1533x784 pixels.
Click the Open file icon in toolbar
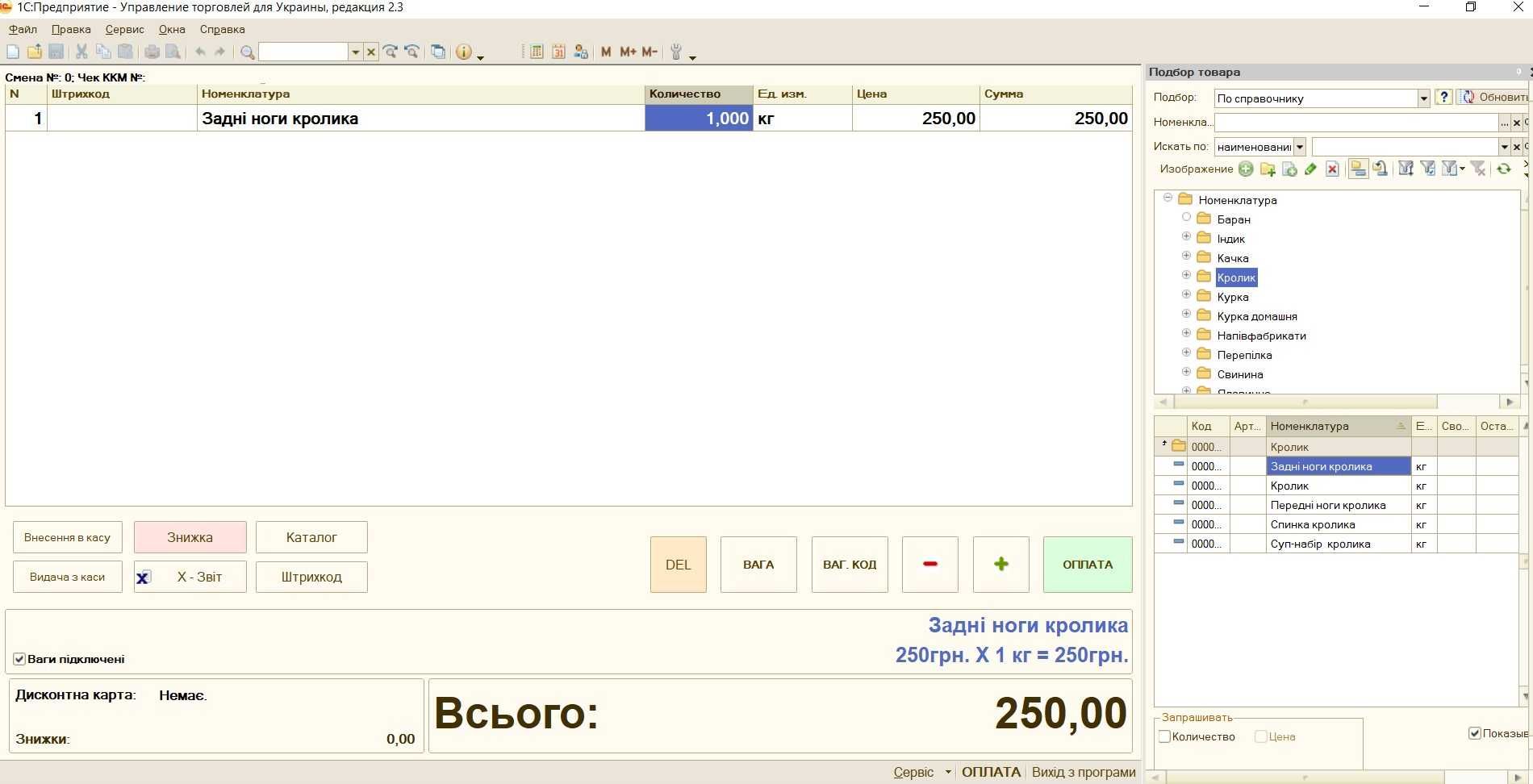(35, 52)
